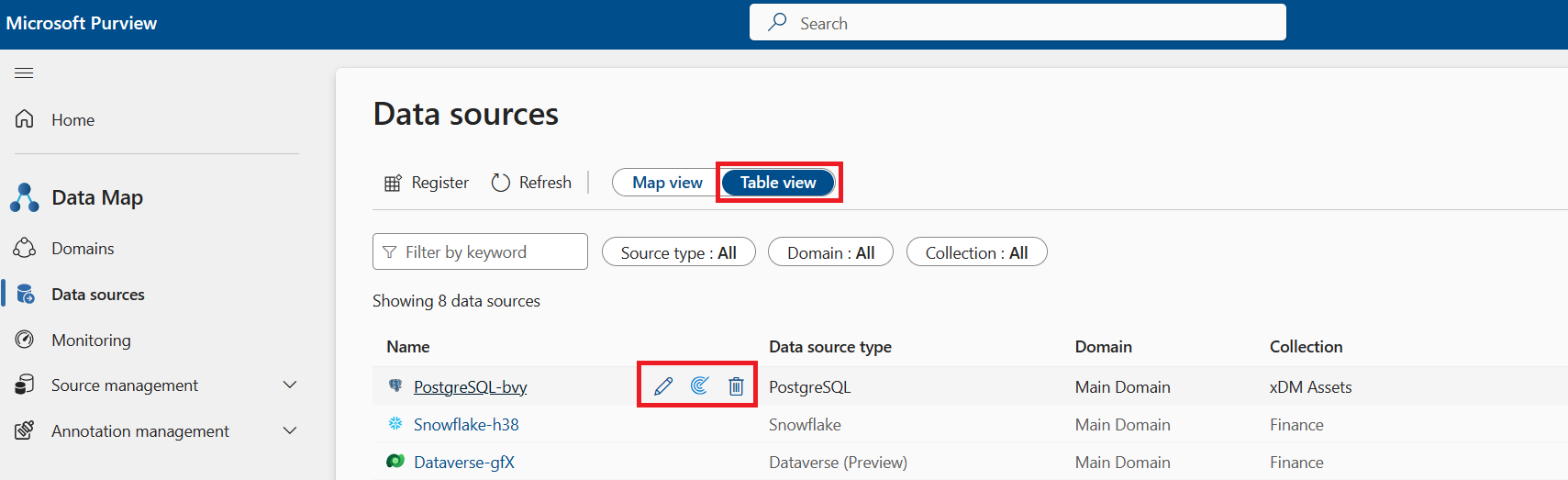The width and height of the screenshot is (1568, 480).
Task: Expand Source management chevron
Action: 290,385
